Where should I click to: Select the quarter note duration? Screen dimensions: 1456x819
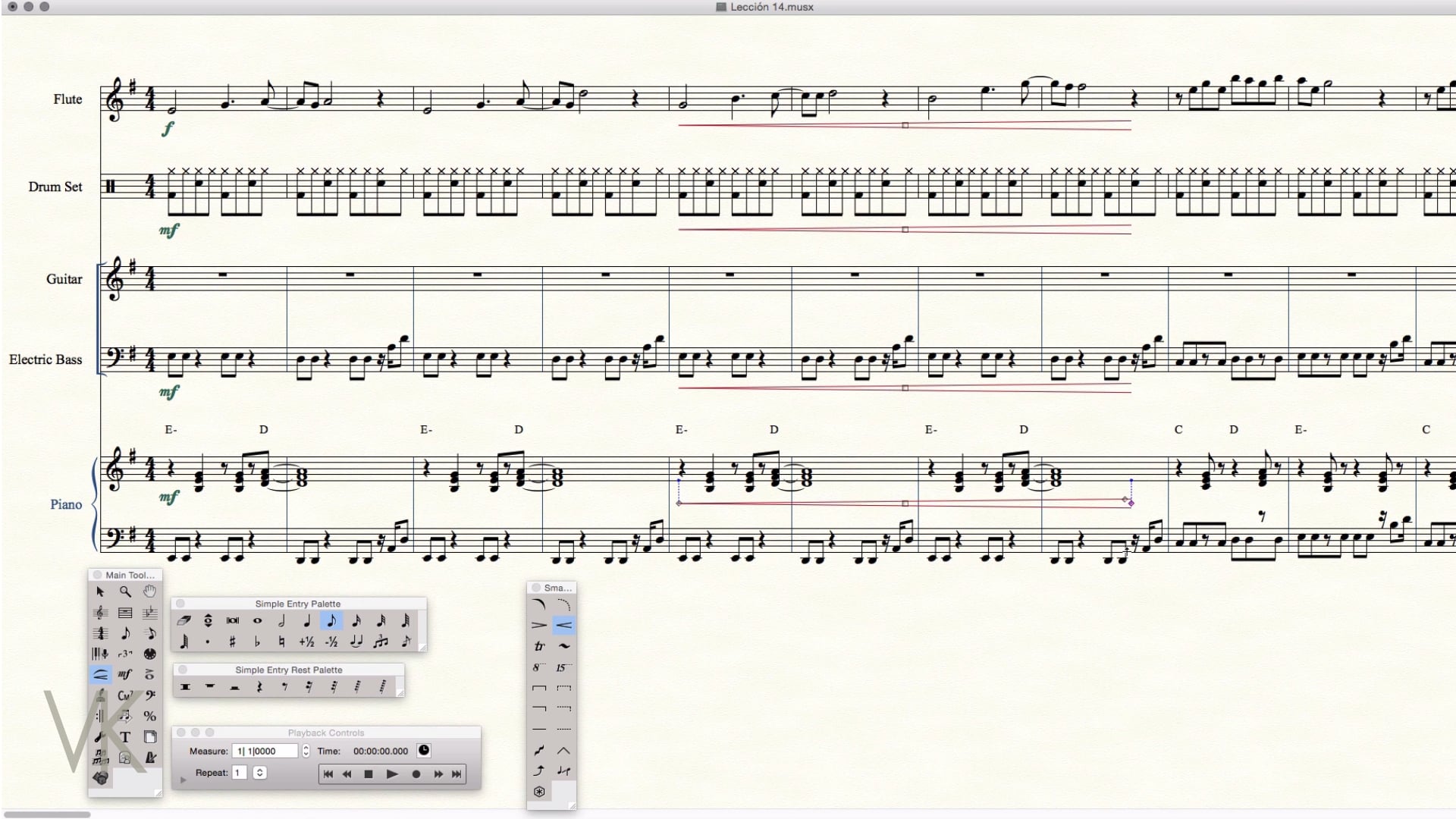pyautogui.click(x=306, y=621)
